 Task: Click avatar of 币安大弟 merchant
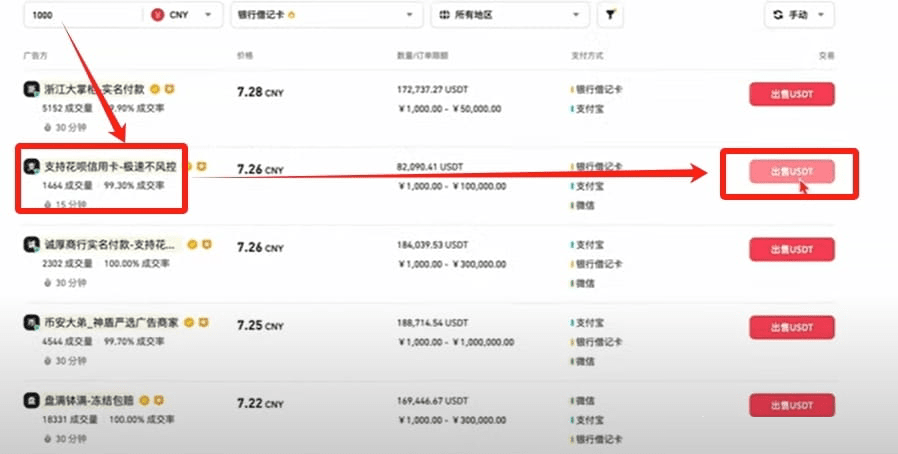31,323
